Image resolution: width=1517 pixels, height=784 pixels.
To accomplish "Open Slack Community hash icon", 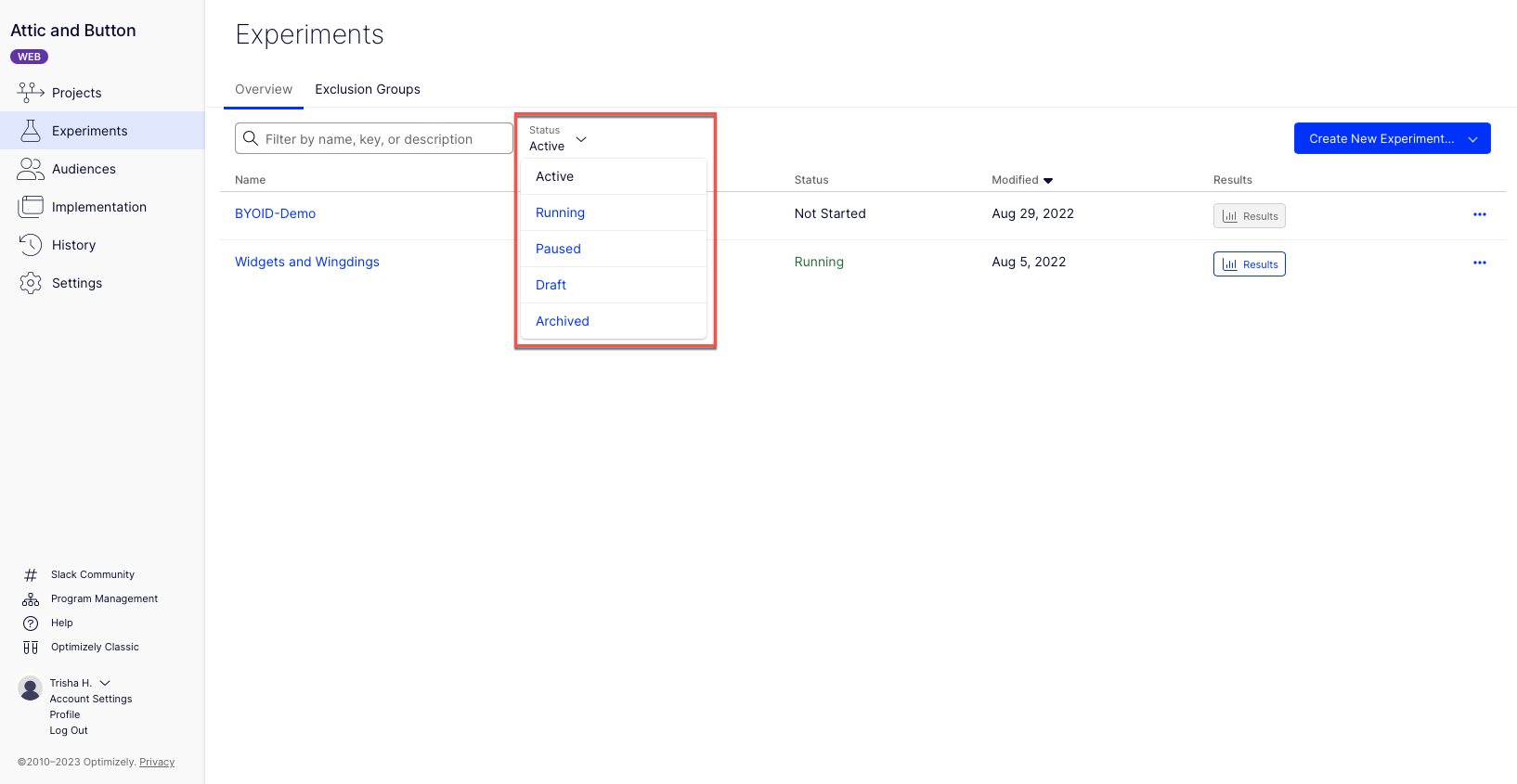I will tap(31, 575).
